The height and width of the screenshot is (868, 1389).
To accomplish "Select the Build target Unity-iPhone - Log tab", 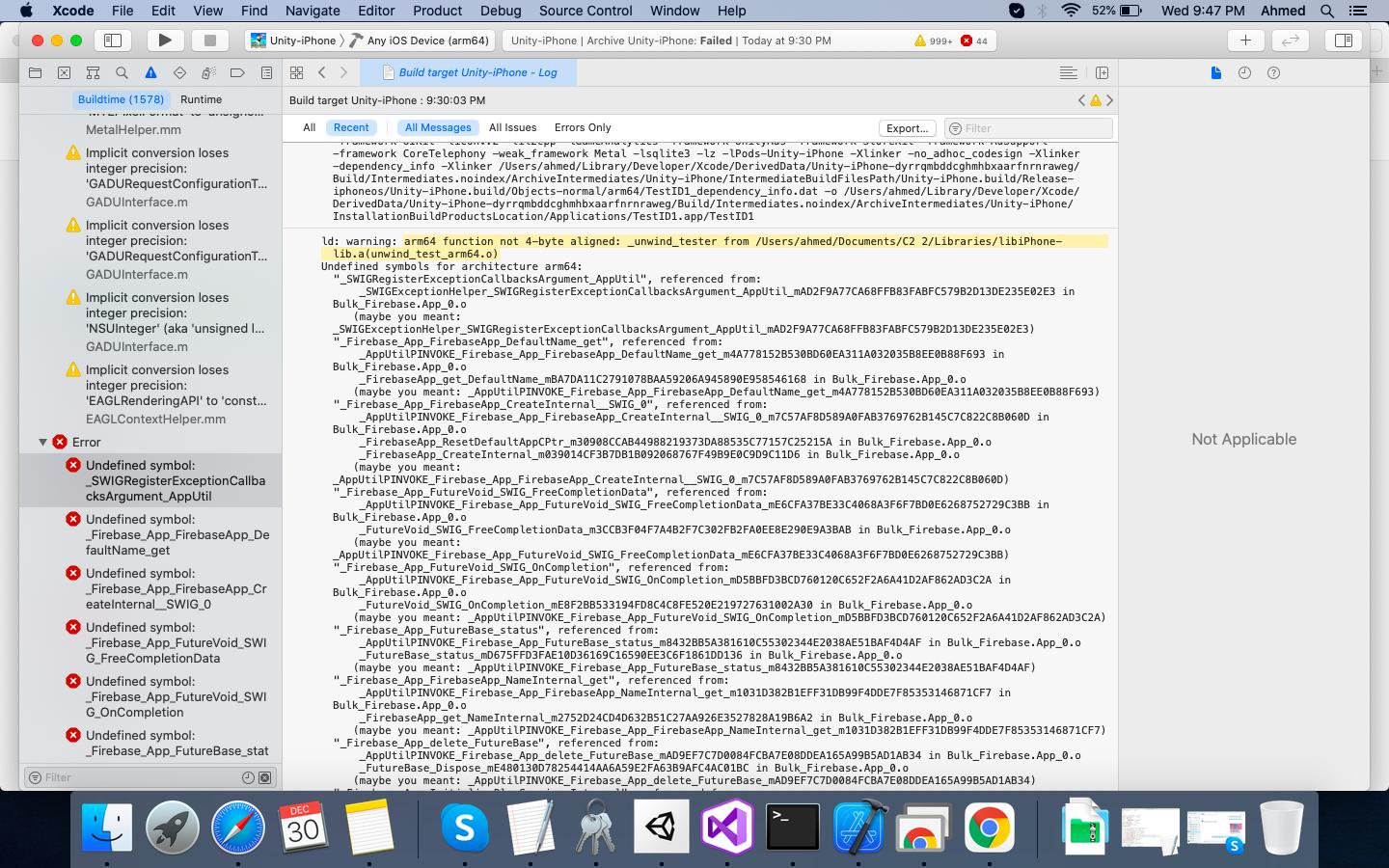I will [468, 72].
